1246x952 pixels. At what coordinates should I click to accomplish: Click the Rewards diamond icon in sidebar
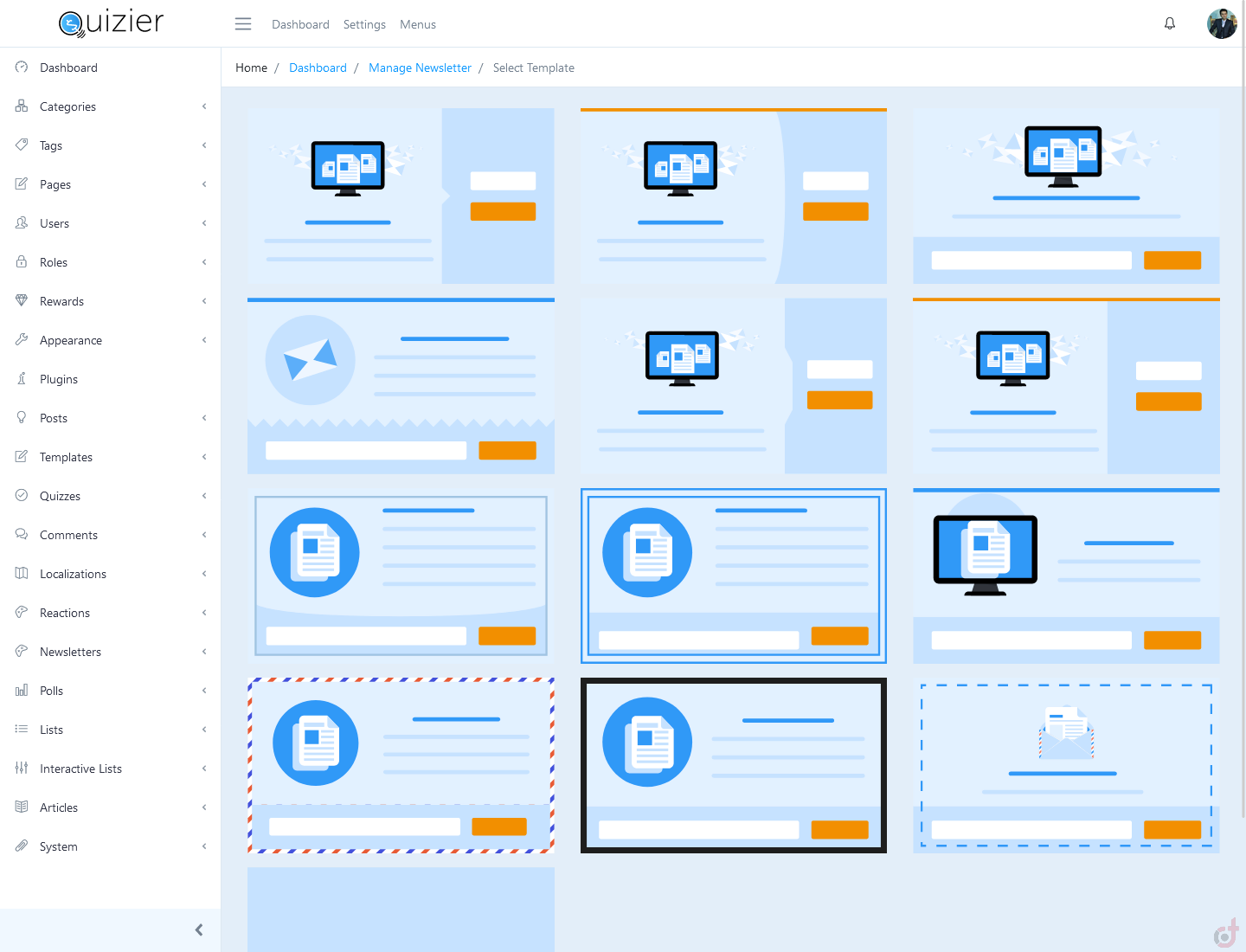click(x=22, y=301)
